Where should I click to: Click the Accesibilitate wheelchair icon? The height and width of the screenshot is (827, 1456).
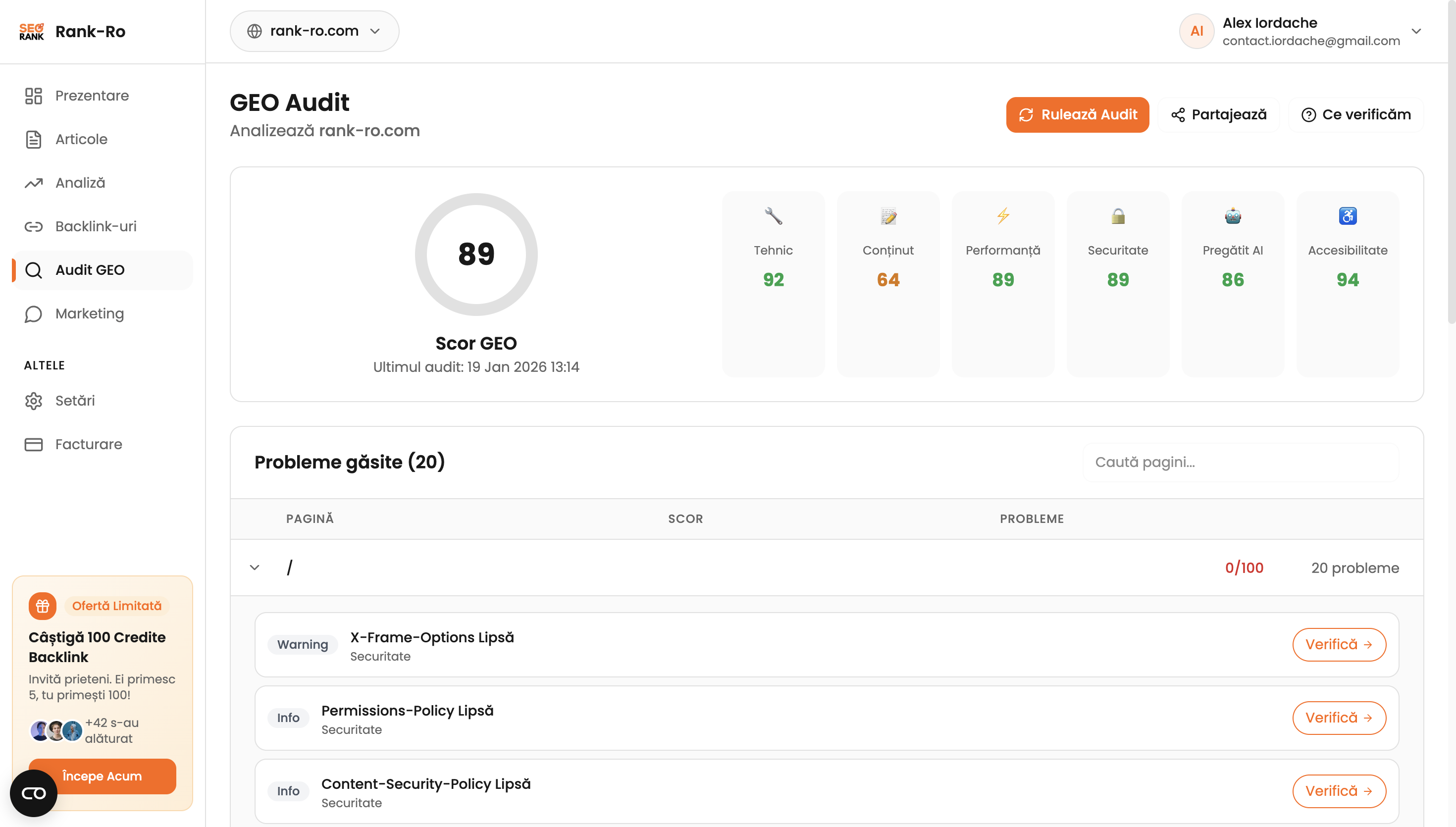pyautogui.click(x=1348, y=216)
